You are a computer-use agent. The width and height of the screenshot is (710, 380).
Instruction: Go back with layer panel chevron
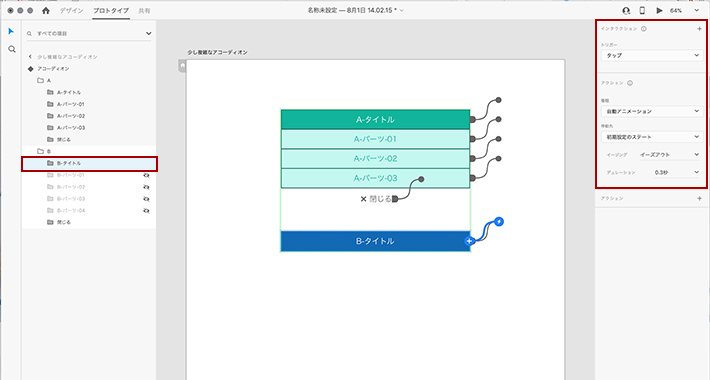coord(30,57)
